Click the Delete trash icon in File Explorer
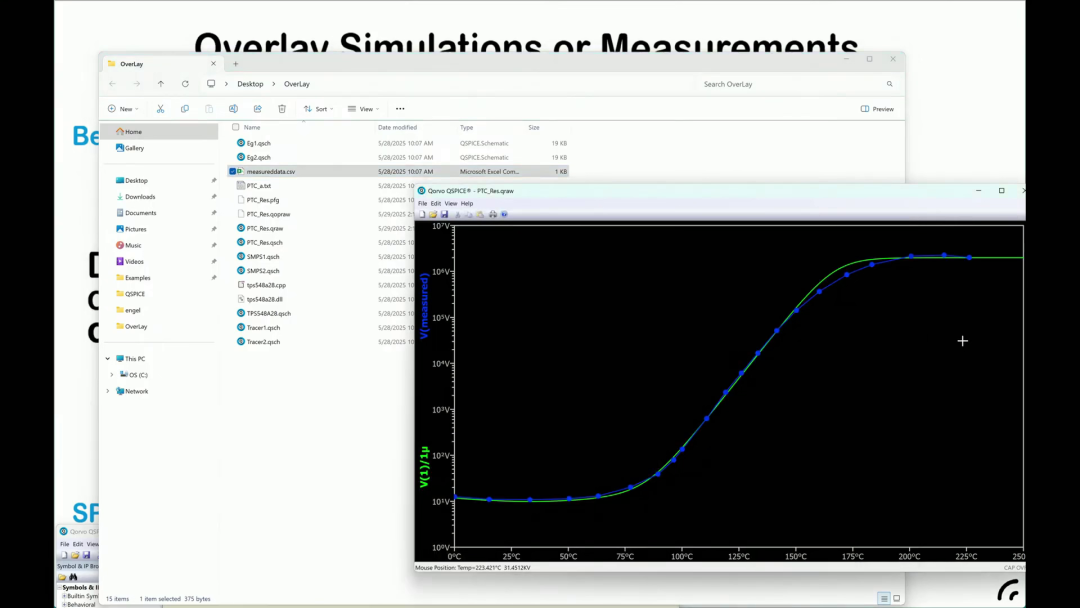This screenshot has width=1080, height=608. [282, 109]
